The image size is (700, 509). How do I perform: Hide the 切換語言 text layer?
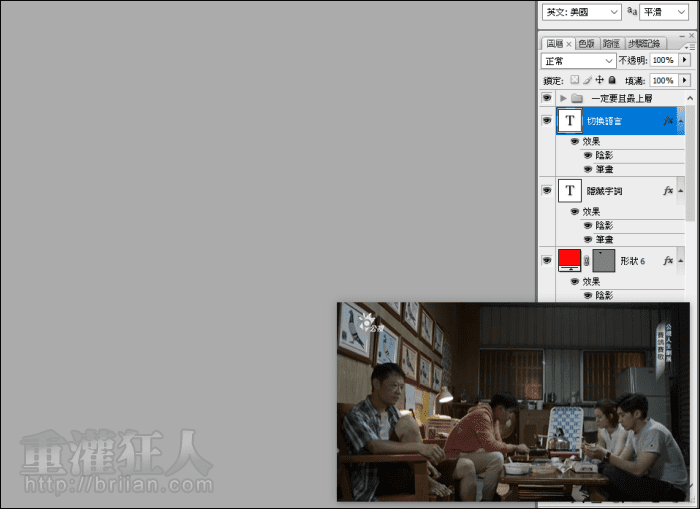coord(547,120)
